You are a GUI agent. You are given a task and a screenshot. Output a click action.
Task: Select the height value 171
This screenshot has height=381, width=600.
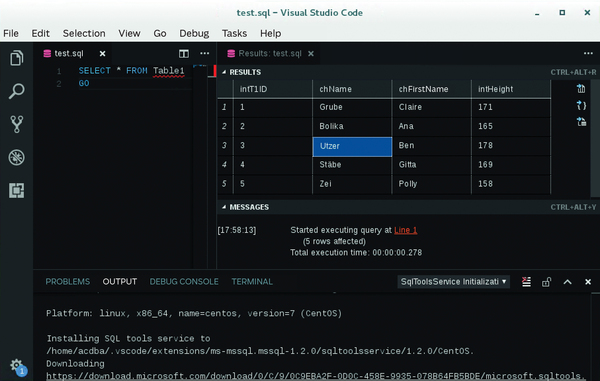[x=511, y=107]
